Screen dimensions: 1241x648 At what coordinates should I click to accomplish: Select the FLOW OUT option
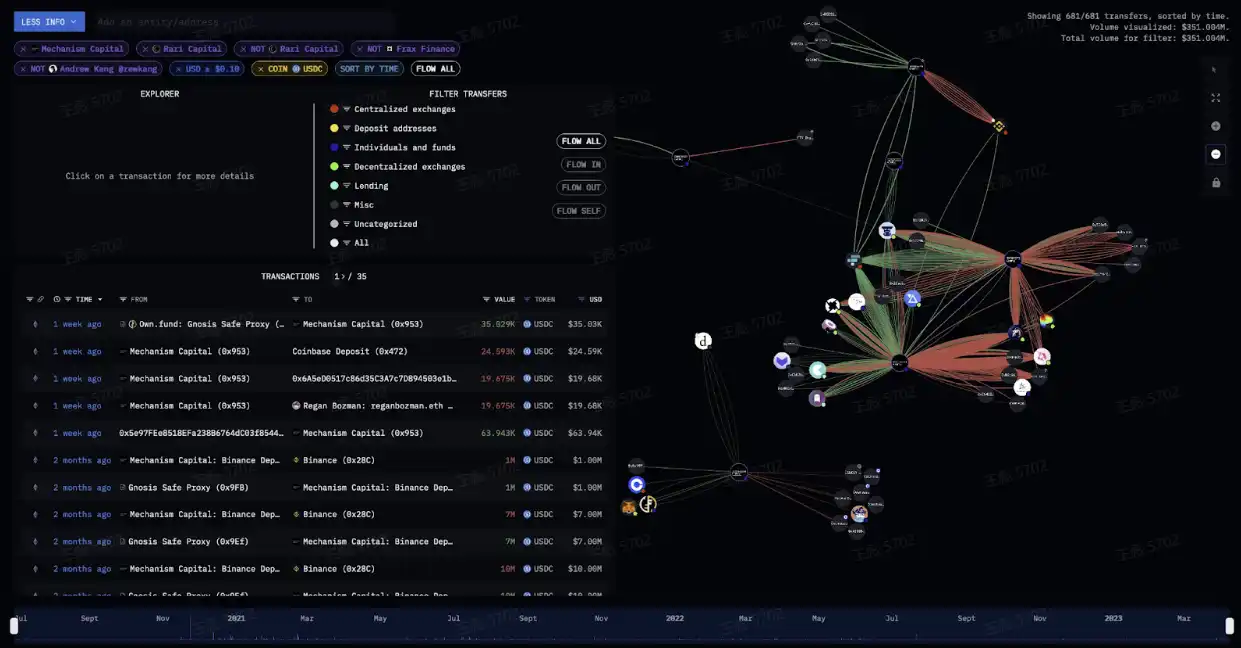581,187
